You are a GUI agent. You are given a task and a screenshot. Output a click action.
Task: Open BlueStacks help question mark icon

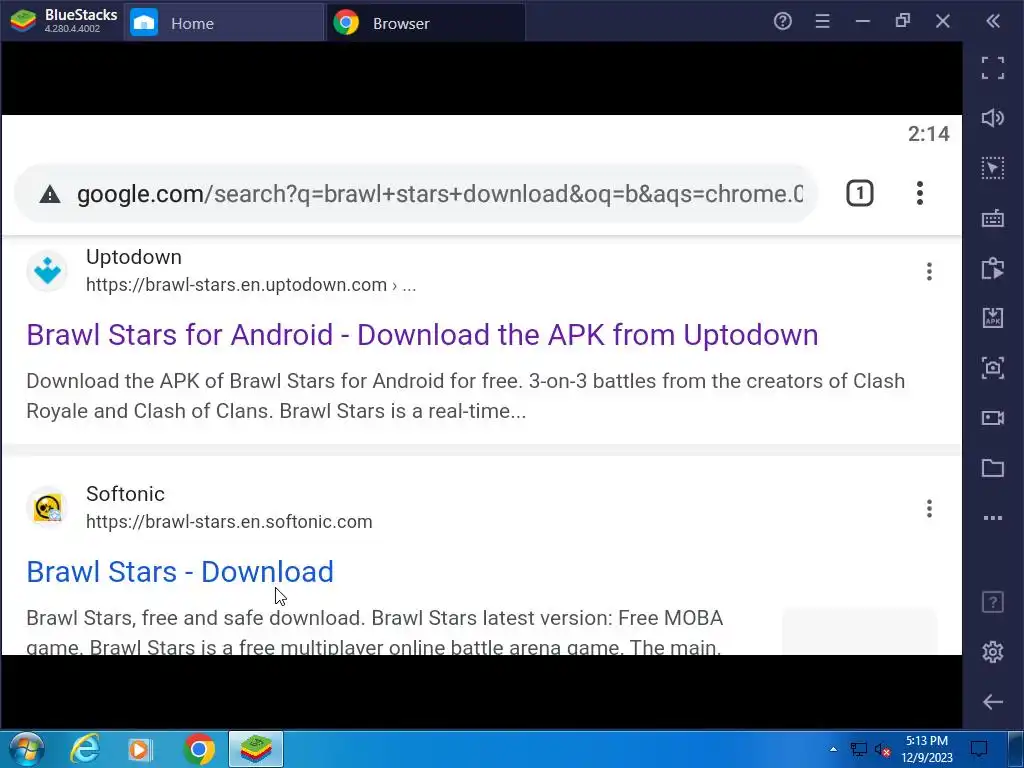click(x=782, y=22)
